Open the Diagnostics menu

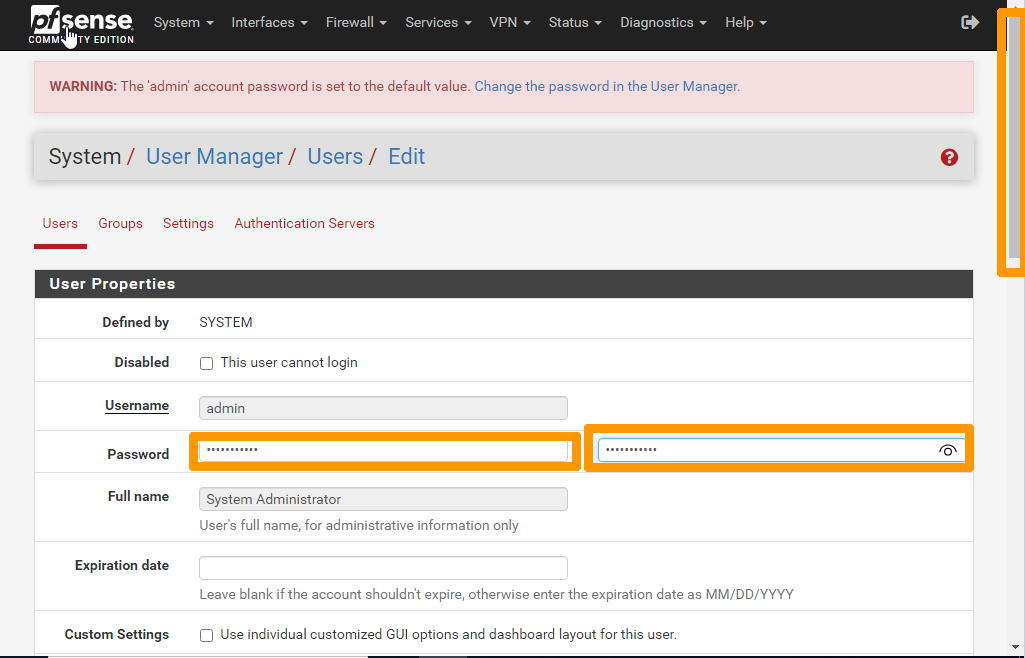pos(663,22)
